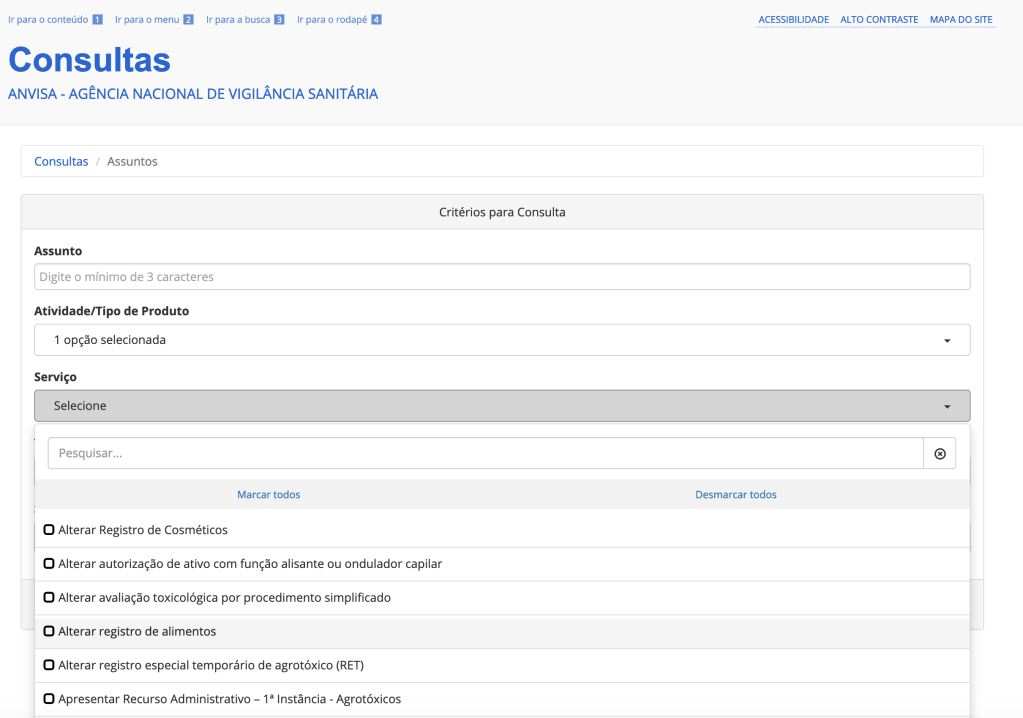The width and height of the screenshot is (1023, 718).
Task: Select Alterar registro especial temporário de agrotóxico
Action: [x=49, y=665]
